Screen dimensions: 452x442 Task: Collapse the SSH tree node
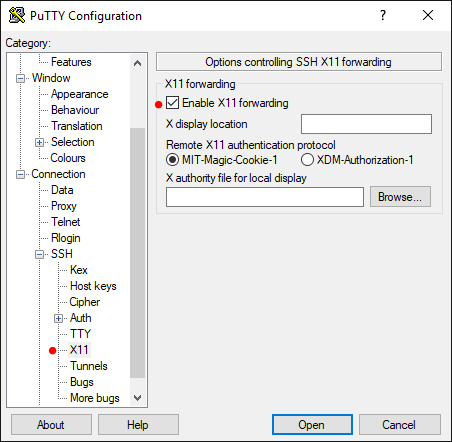tap(39, 255)
